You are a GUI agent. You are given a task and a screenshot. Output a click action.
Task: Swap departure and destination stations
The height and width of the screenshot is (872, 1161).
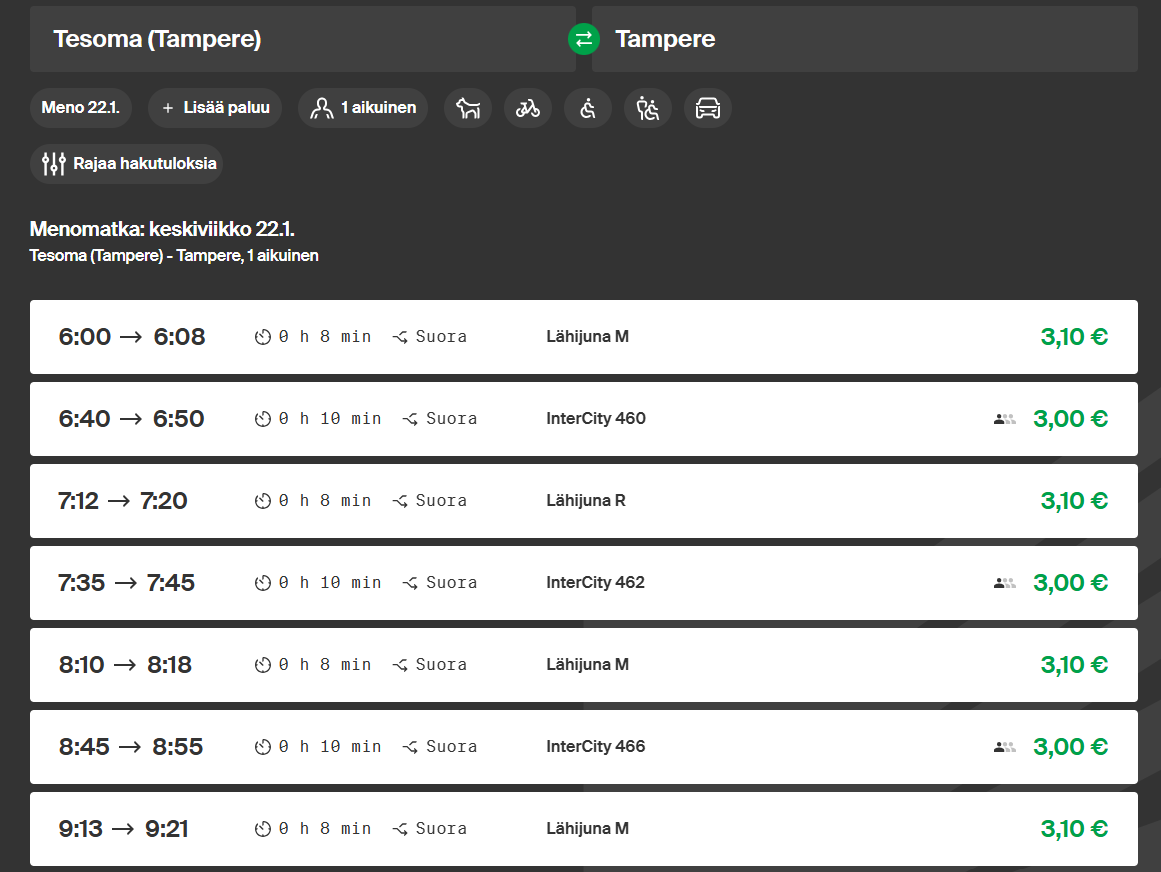pyautogui.click(x=584, y=39)
